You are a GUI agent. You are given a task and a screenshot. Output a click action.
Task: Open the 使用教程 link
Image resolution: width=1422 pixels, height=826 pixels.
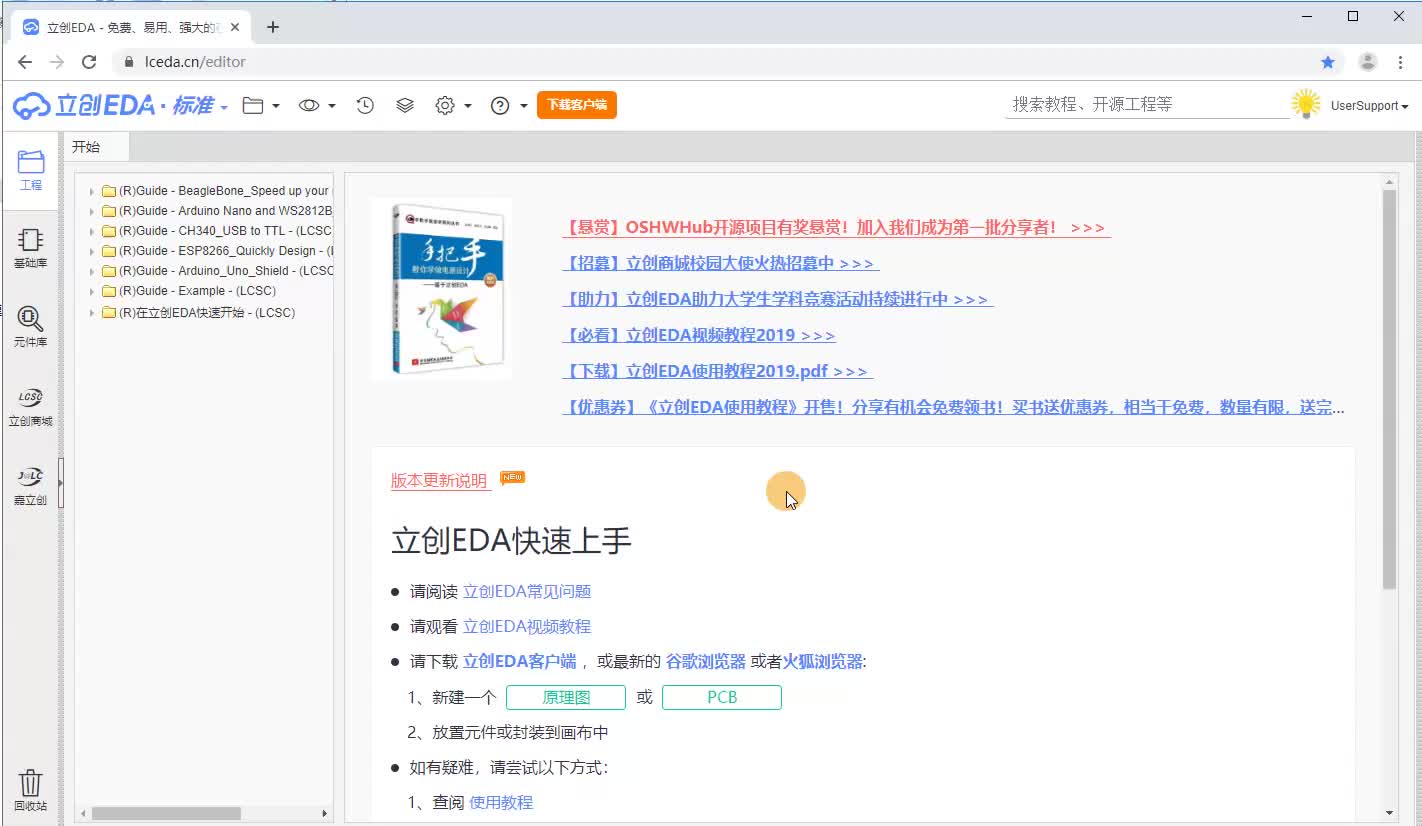coord(501,802)
